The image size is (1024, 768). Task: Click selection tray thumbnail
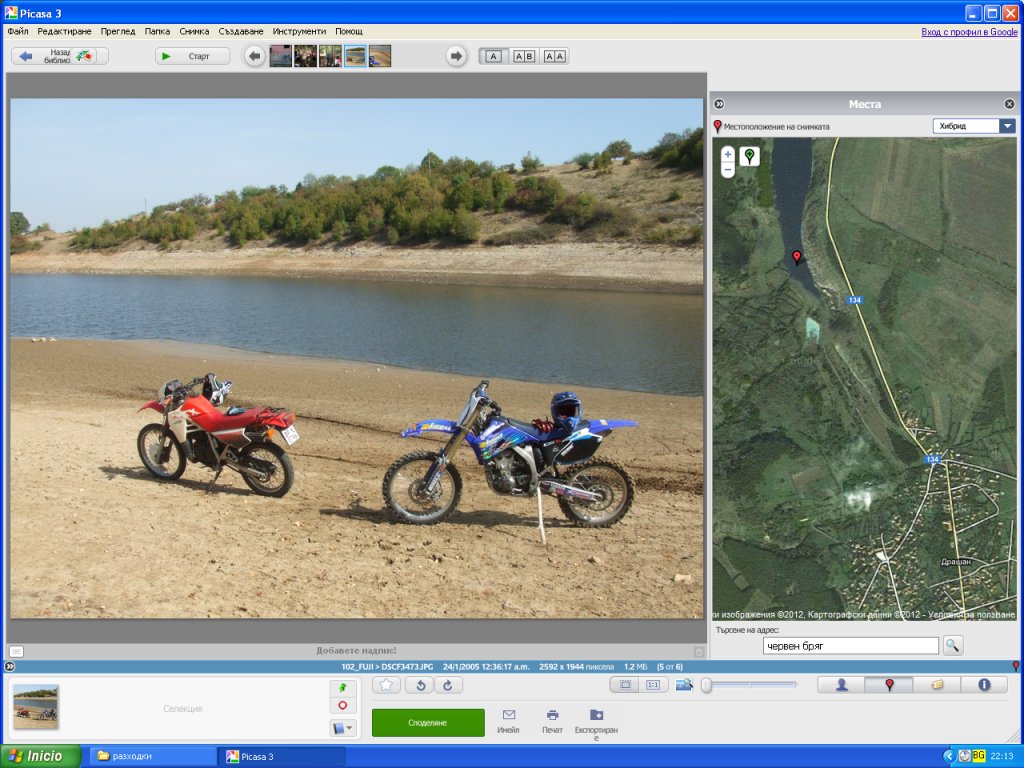[36, 707]
